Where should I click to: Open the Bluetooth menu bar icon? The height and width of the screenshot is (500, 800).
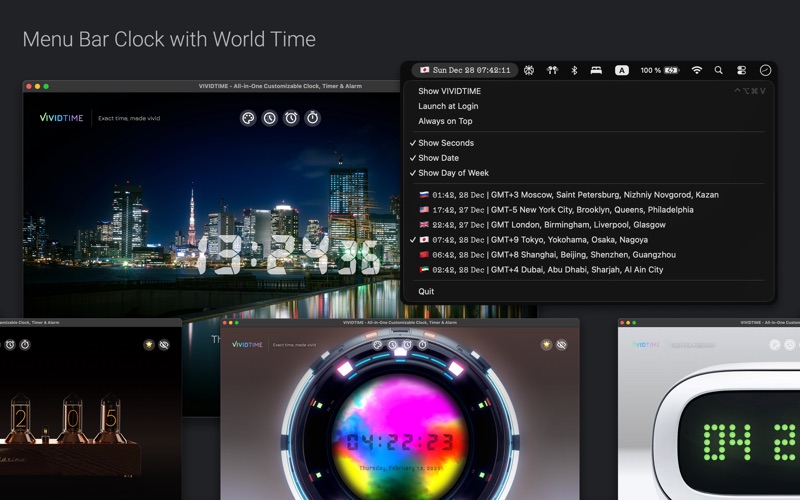[574, 70]
